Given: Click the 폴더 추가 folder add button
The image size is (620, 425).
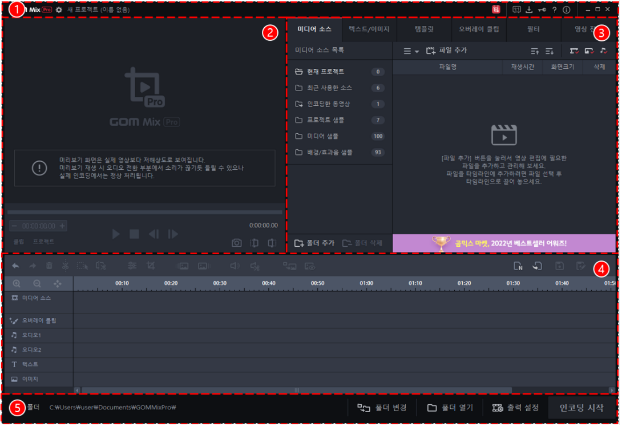Looking at the screenshot, I should 314,242.
